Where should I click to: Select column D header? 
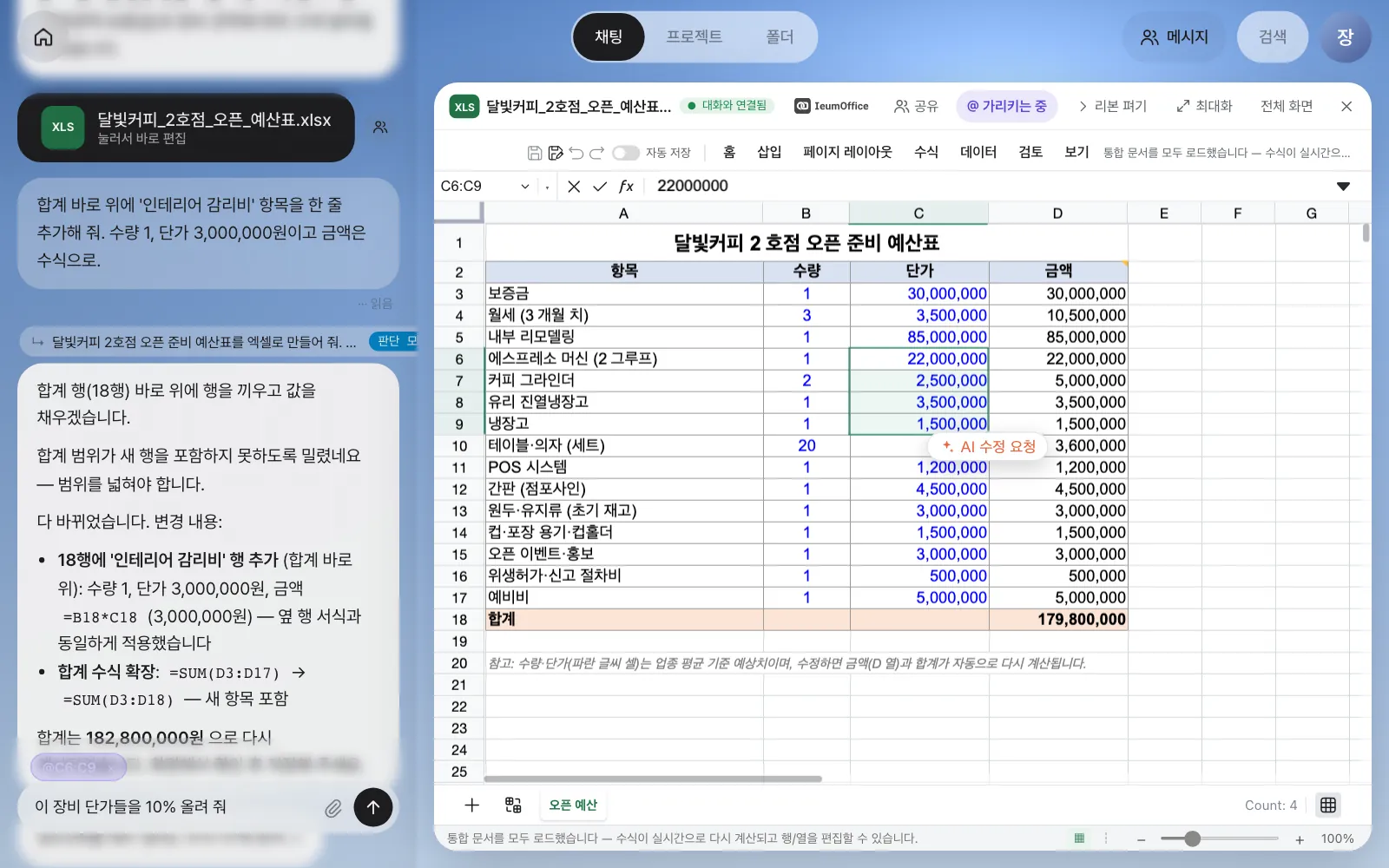[1057, 214]
